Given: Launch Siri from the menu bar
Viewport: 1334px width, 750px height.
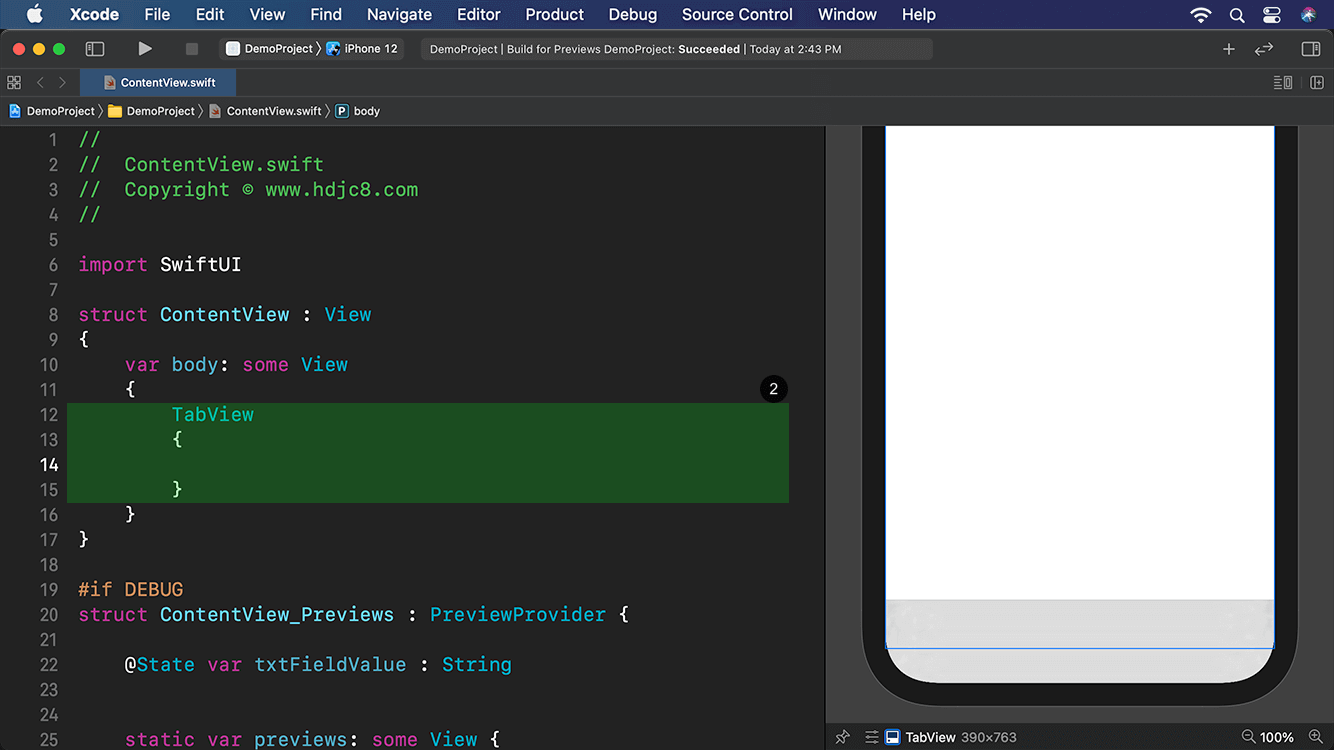Looking at the screenshot, I should 1308,14.
